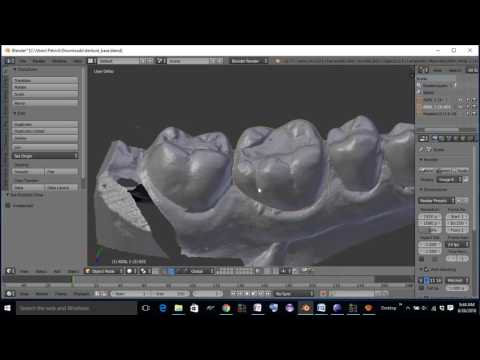Open Microsoft Edge from the taskbar

click(x=163, y=308)
